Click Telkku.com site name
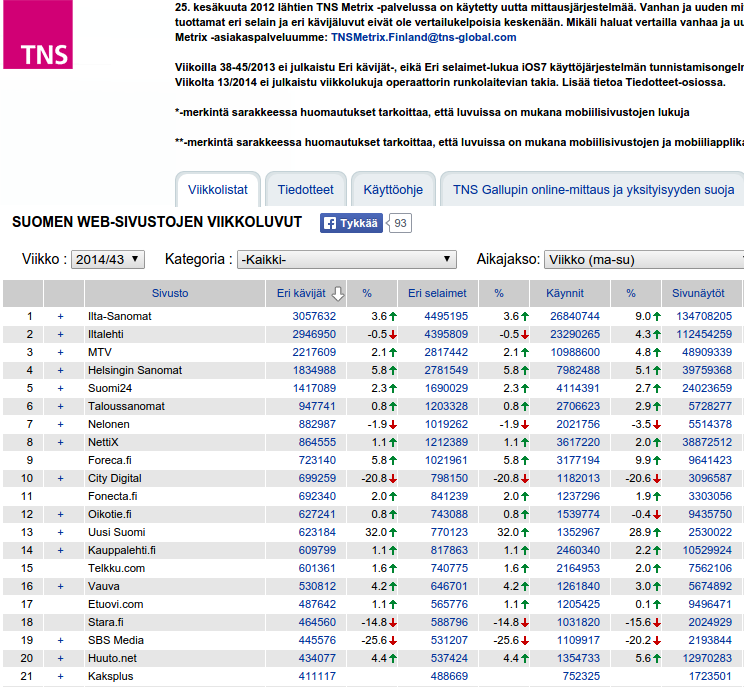 click(x=116, y=569)
